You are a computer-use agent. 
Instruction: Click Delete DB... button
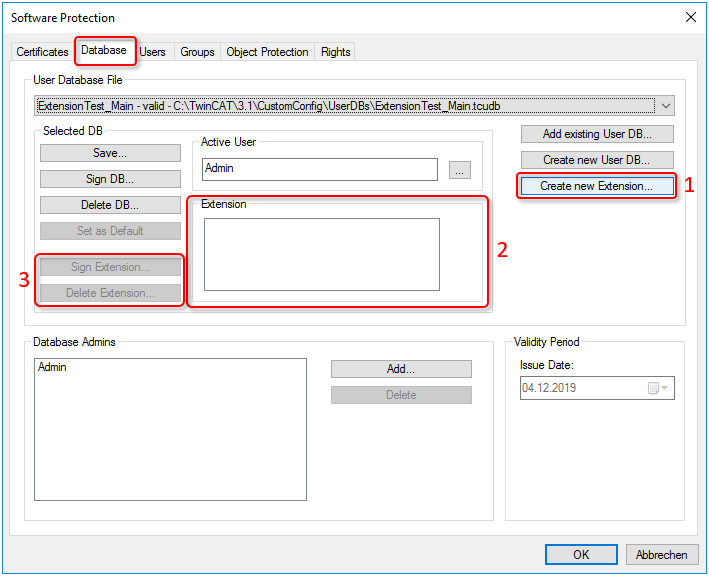click(110, 205)
